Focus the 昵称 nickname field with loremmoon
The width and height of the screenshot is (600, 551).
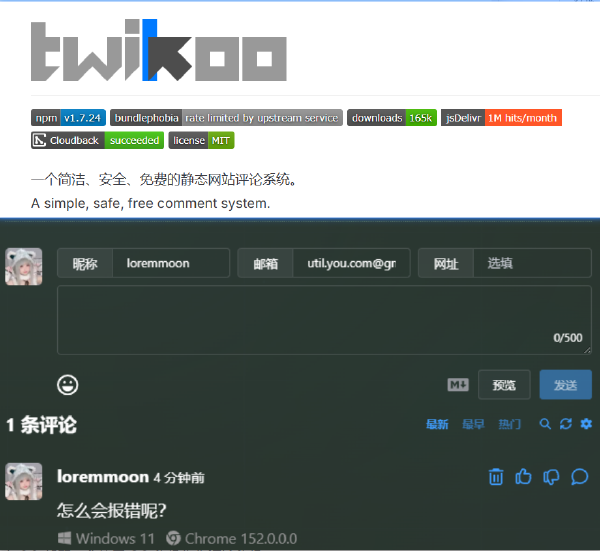[x=171, y=263]
